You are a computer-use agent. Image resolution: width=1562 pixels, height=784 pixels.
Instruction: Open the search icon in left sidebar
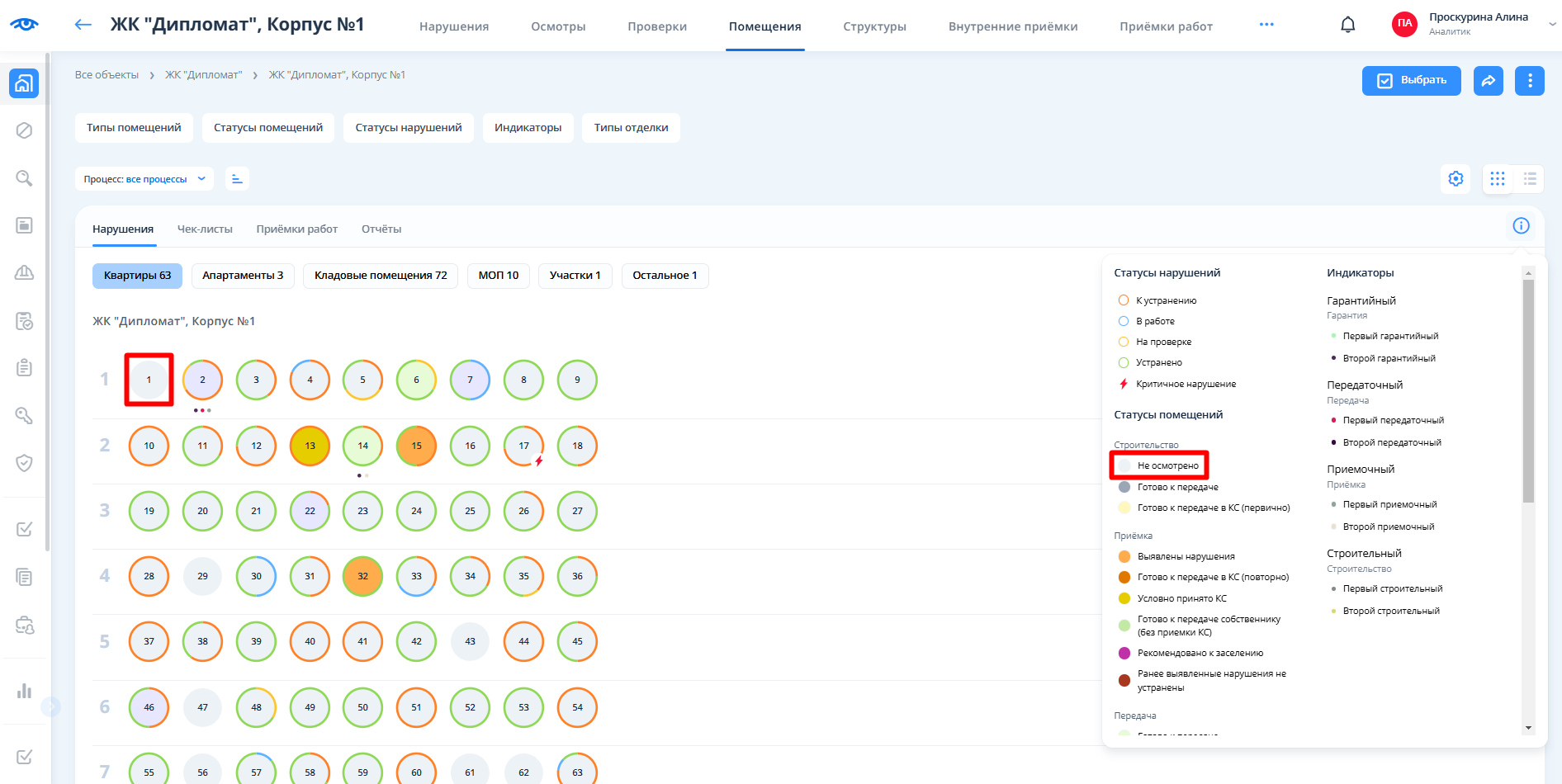coord(24,178)
